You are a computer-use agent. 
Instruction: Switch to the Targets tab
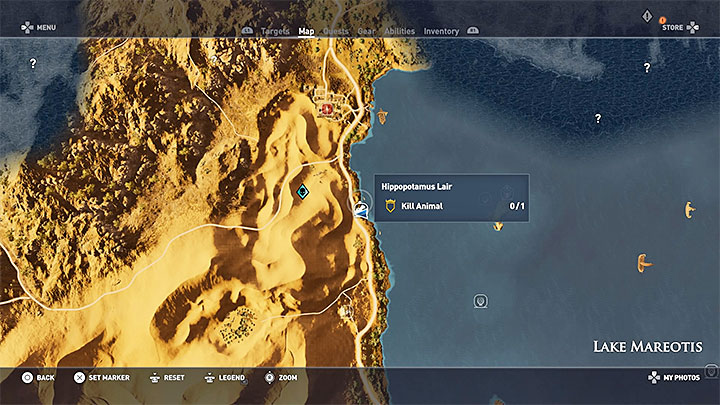coord(275,31)
